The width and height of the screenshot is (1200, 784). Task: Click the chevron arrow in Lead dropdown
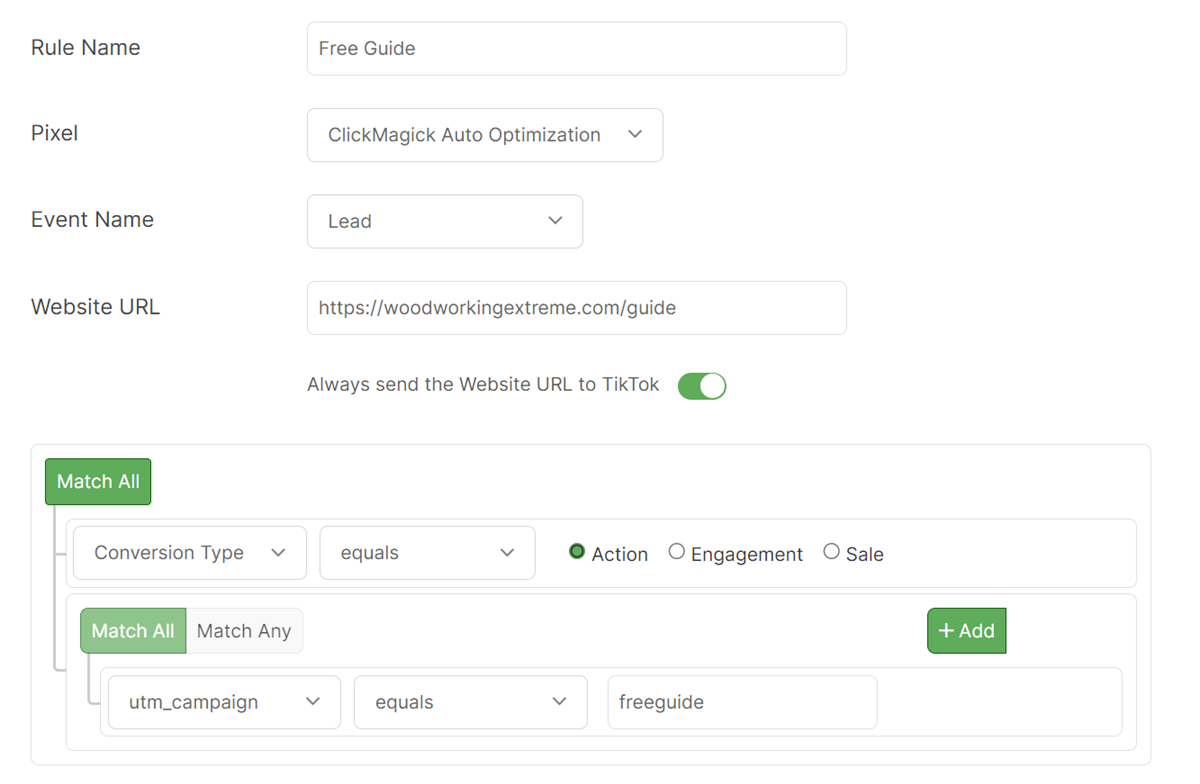[x=556, y=221]
